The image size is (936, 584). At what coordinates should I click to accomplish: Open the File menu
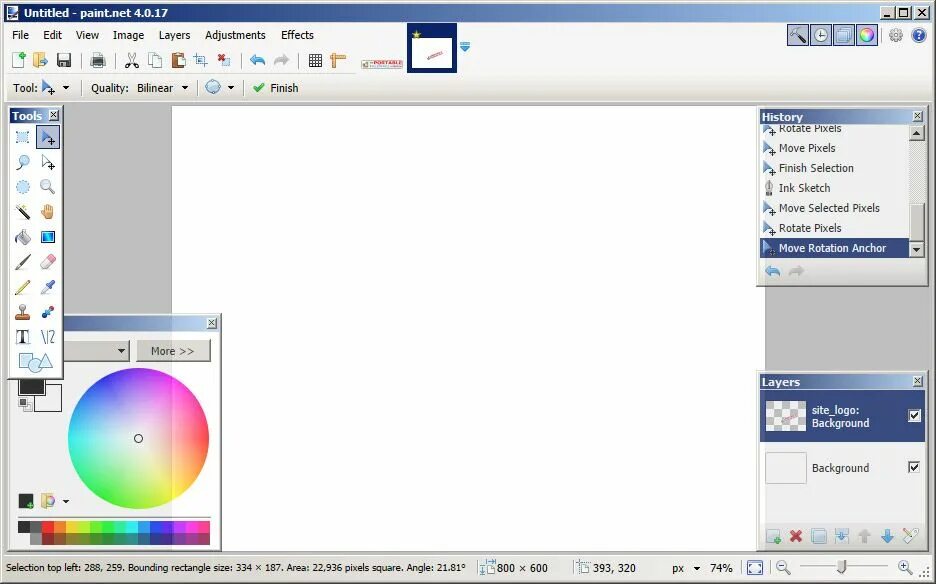point(20,35)
